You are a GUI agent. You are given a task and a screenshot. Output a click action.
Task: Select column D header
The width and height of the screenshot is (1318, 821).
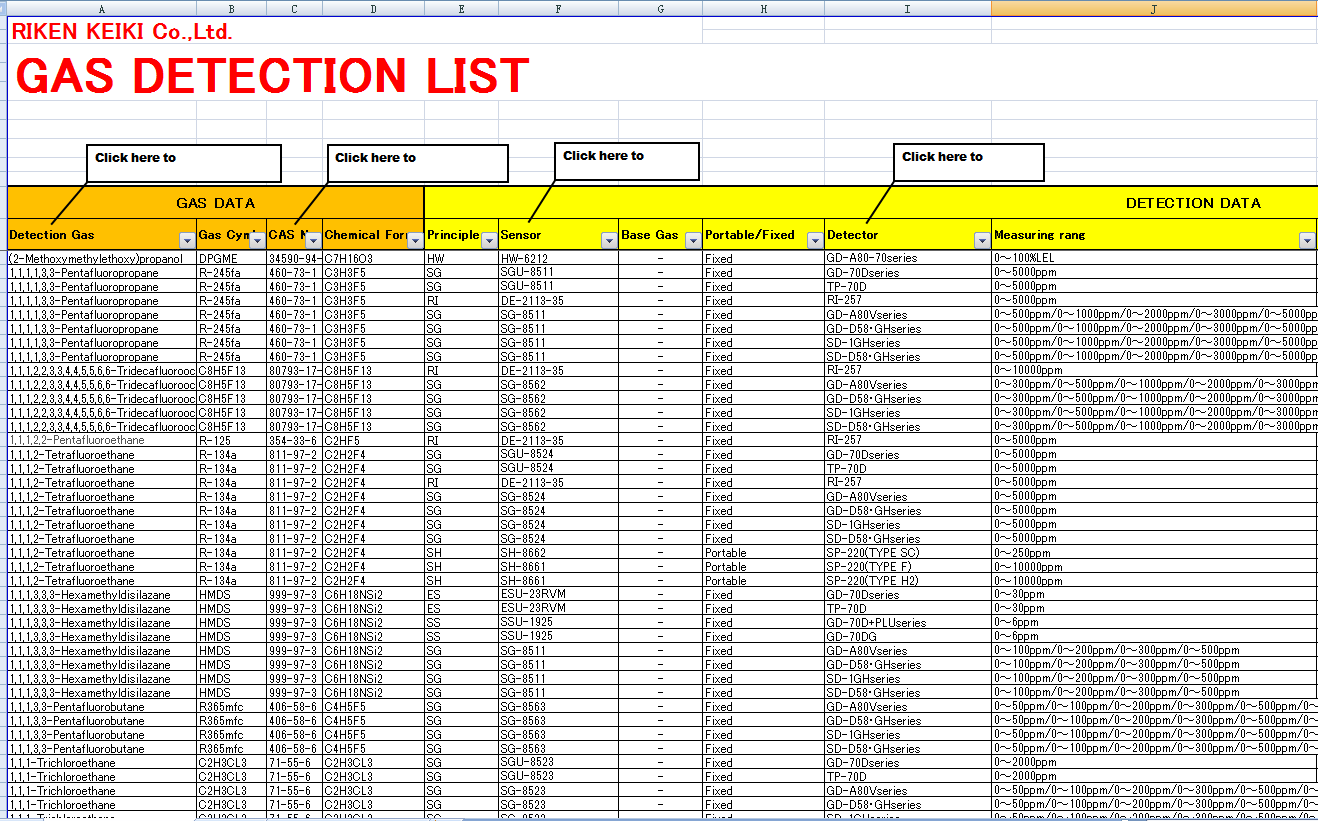pos(373,8)
